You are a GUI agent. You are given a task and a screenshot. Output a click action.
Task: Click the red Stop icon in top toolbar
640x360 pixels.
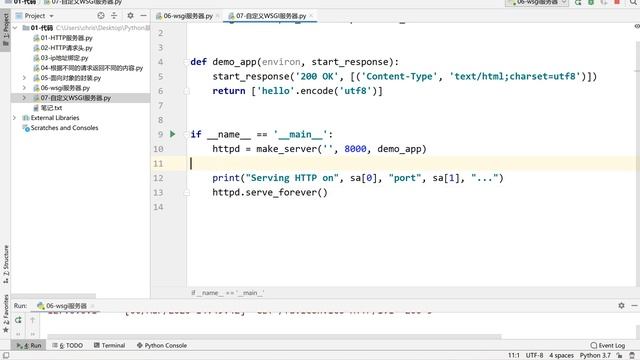click(617, 2)
